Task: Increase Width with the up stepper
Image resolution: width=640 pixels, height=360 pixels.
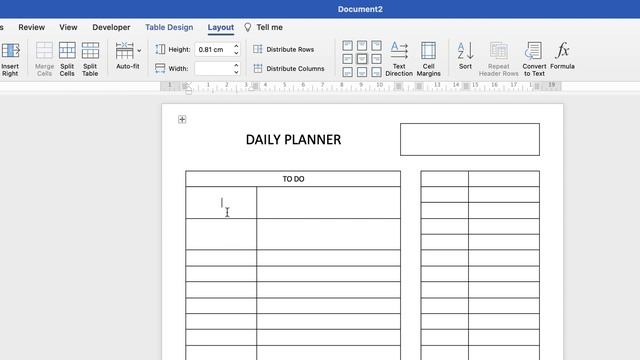Action: pos(236,65)
